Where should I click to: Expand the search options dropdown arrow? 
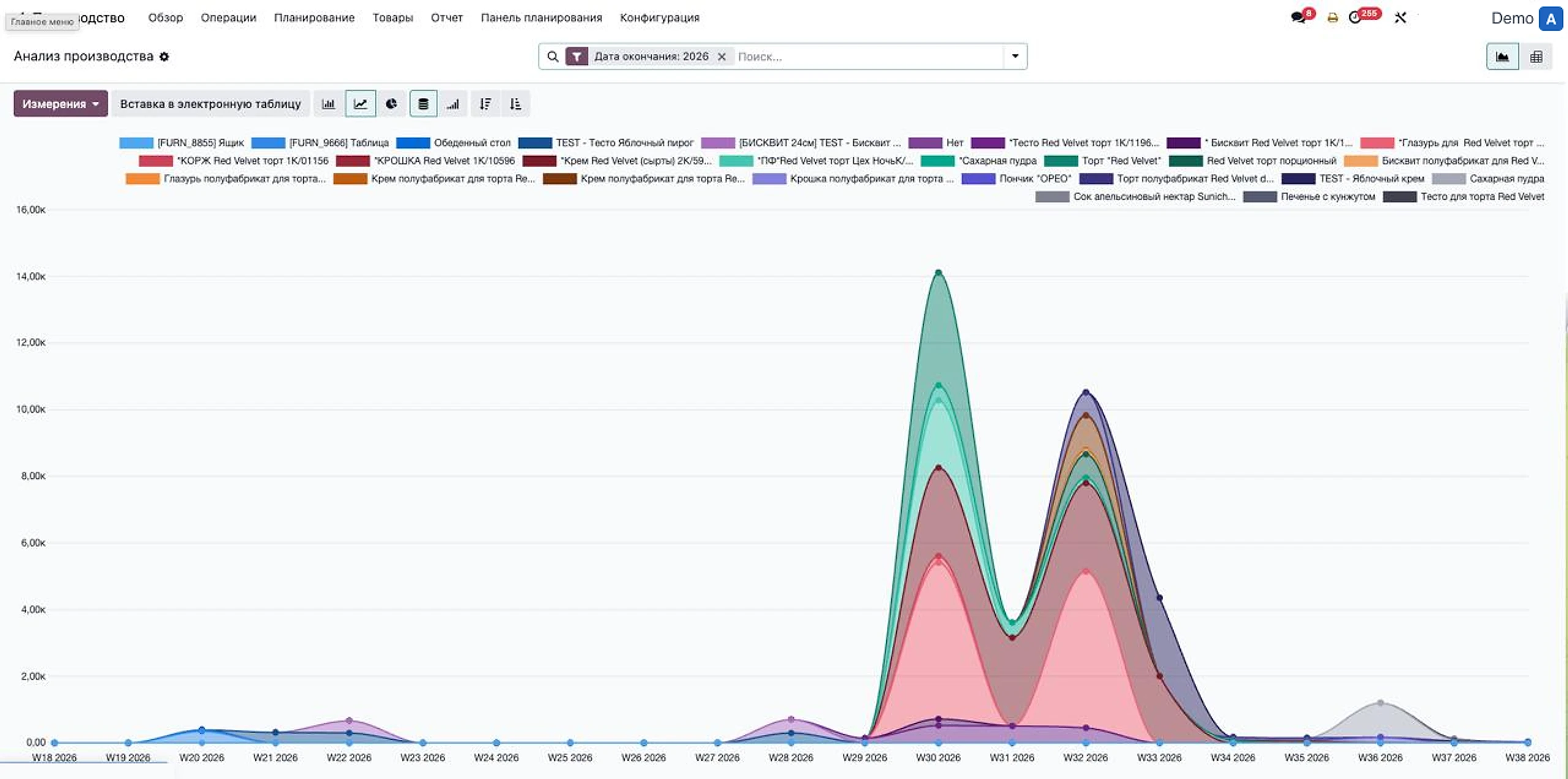1015,56
